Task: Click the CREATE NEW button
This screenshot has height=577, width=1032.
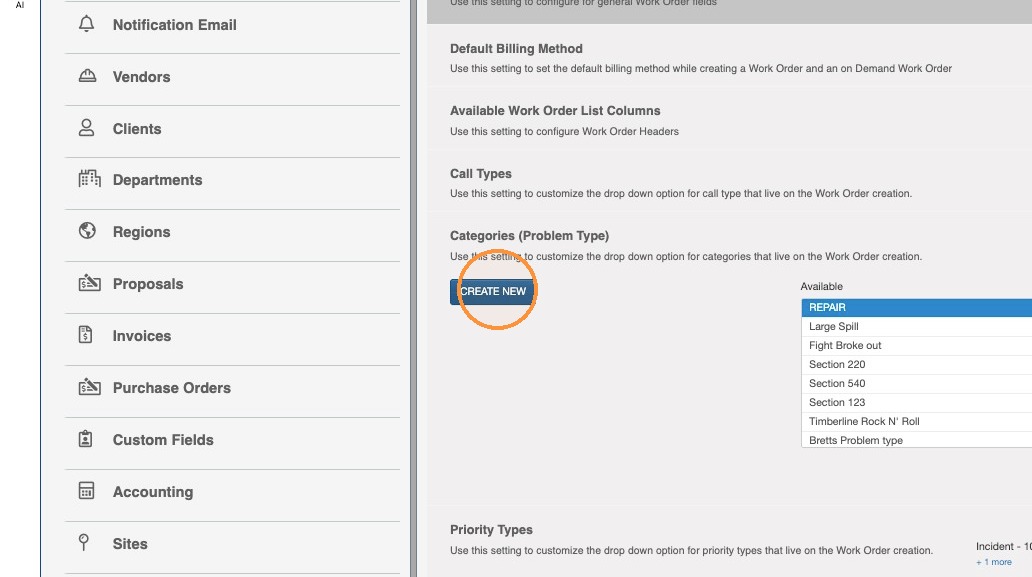Action: coord(492,291)
